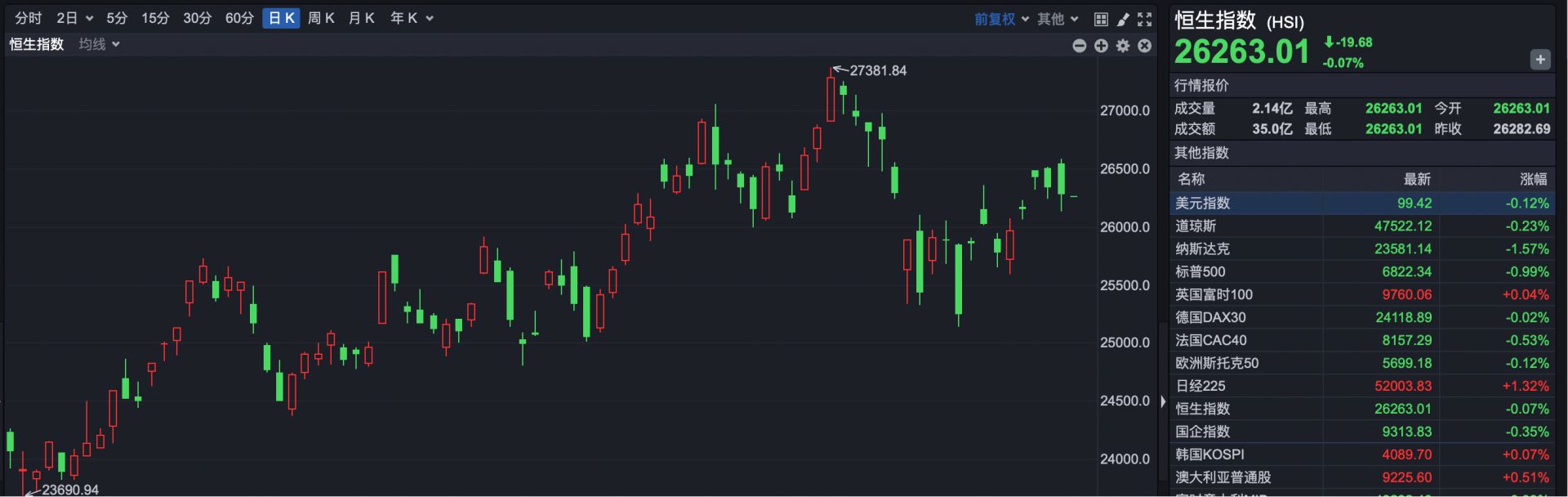Expand the 其他 options dropdown
1568x497 pixels.
tap(1058, 19)
